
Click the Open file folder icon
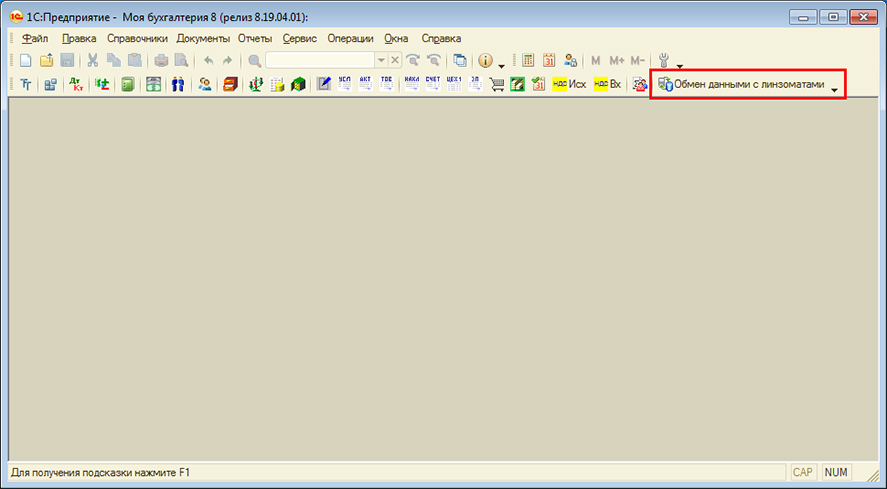coord(46,60)
